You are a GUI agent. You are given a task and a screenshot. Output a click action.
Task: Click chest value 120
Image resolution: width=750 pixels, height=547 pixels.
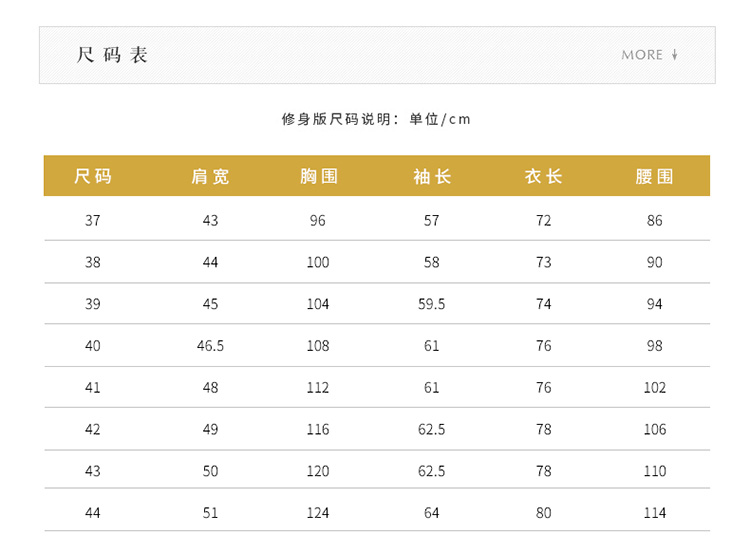coord(318,471)
